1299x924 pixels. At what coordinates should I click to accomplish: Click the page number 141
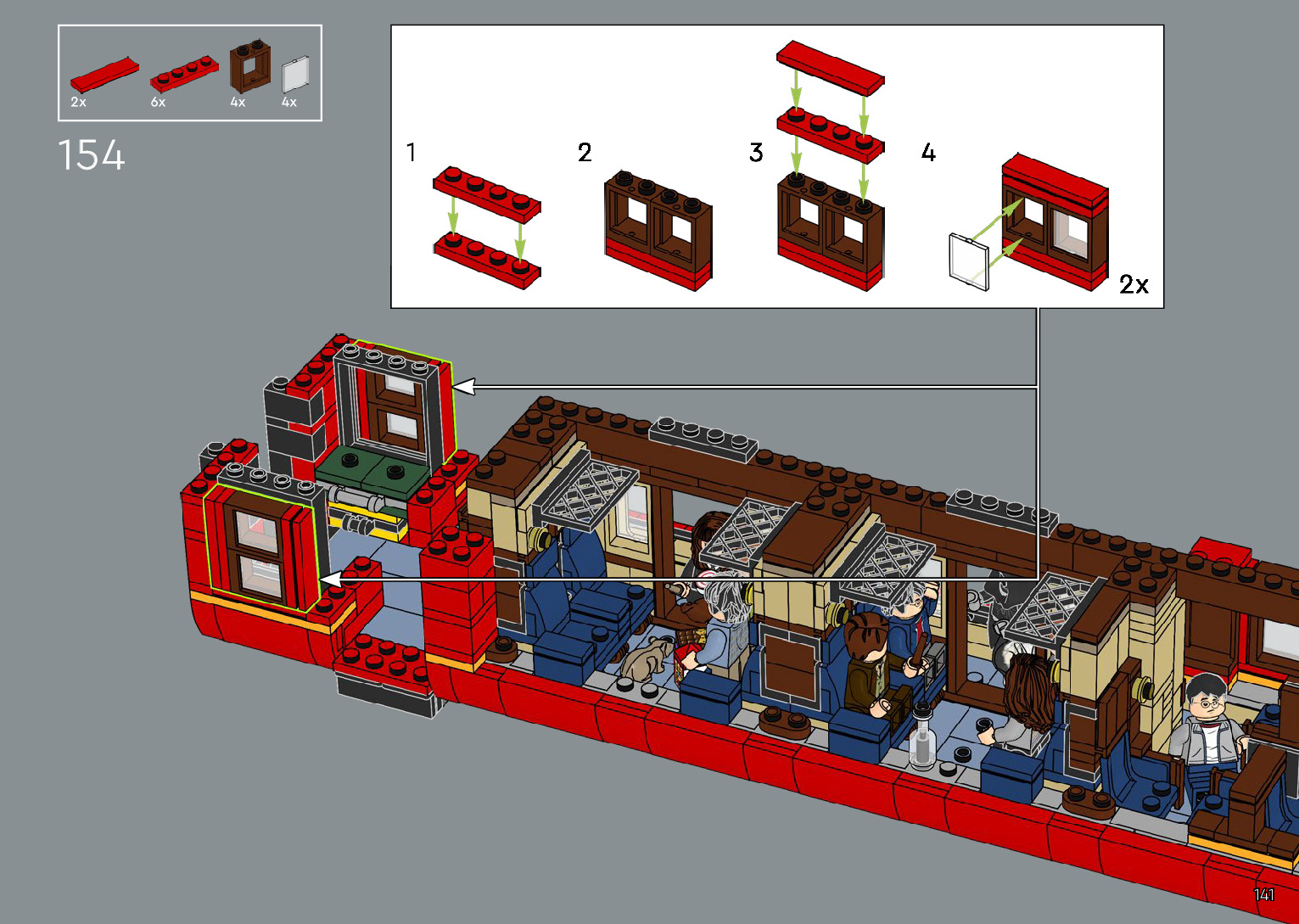click(x=1263, y=894)
